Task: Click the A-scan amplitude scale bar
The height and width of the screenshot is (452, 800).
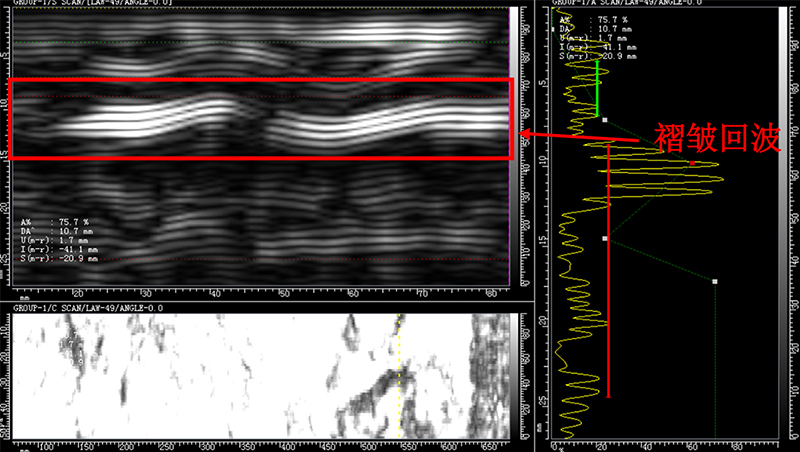Action: [783, 223]
